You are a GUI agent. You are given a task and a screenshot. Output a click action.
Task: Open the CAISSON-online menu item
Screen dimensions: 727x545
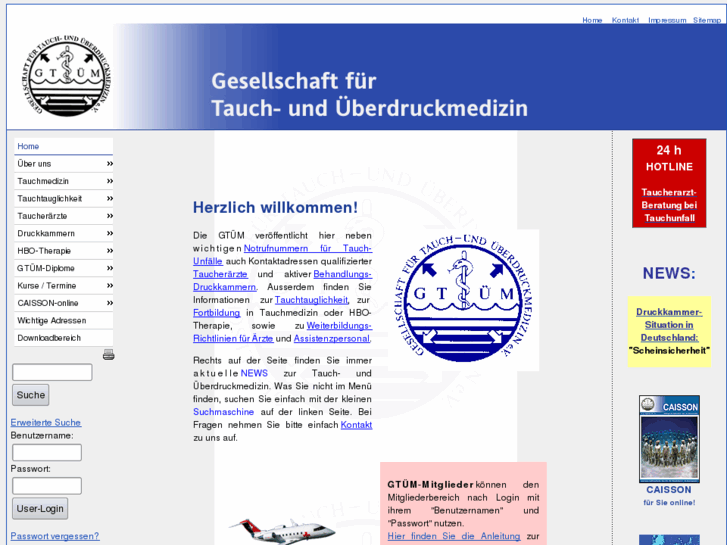tap(64, 303)
